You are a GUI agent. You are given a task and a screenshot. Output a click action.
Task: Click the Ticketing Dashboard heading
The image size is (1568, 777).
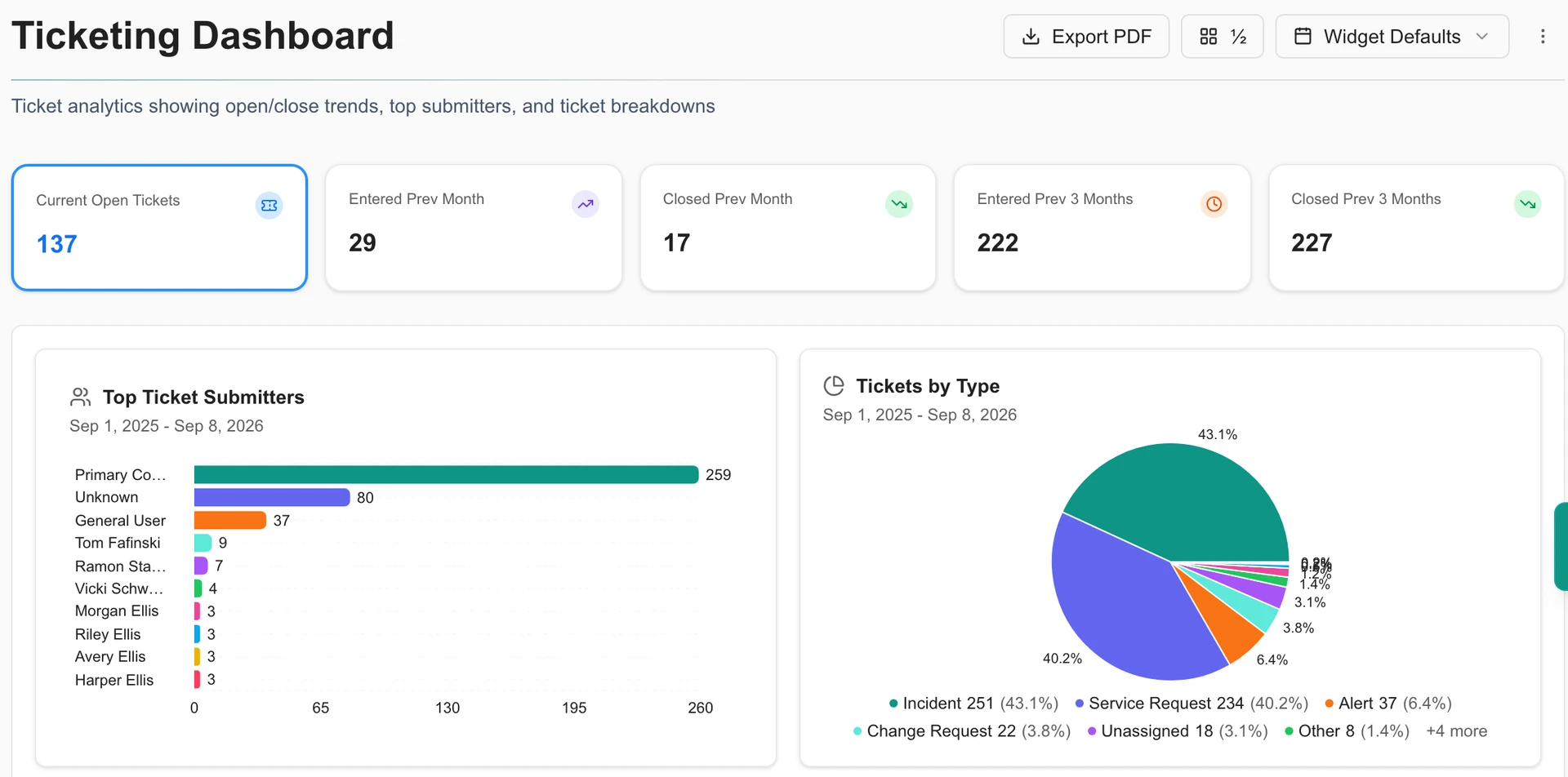pyautogui.click(x=203, y=36)
